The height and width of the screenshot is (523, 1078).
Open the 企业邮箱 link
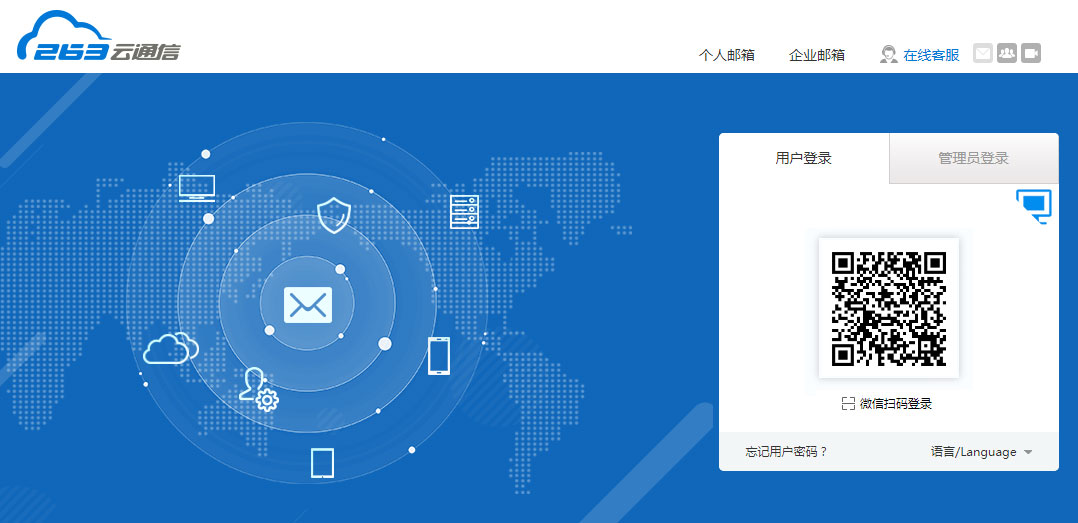(817, 55)
